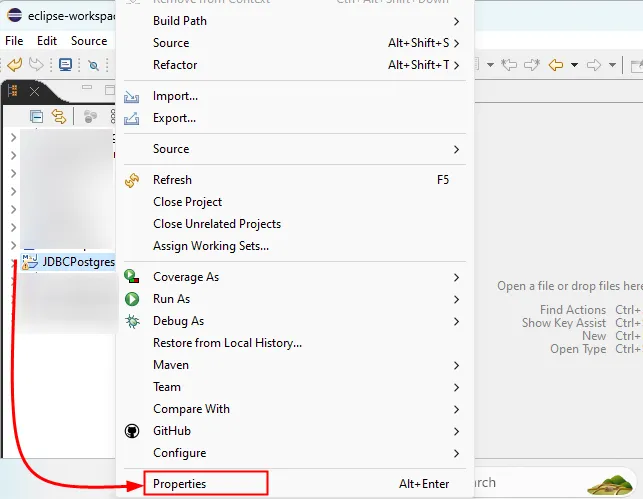Click the Forward navigation arrow in toolbar
The height and width of the screenshot is (499, 643).
[594, 65]
